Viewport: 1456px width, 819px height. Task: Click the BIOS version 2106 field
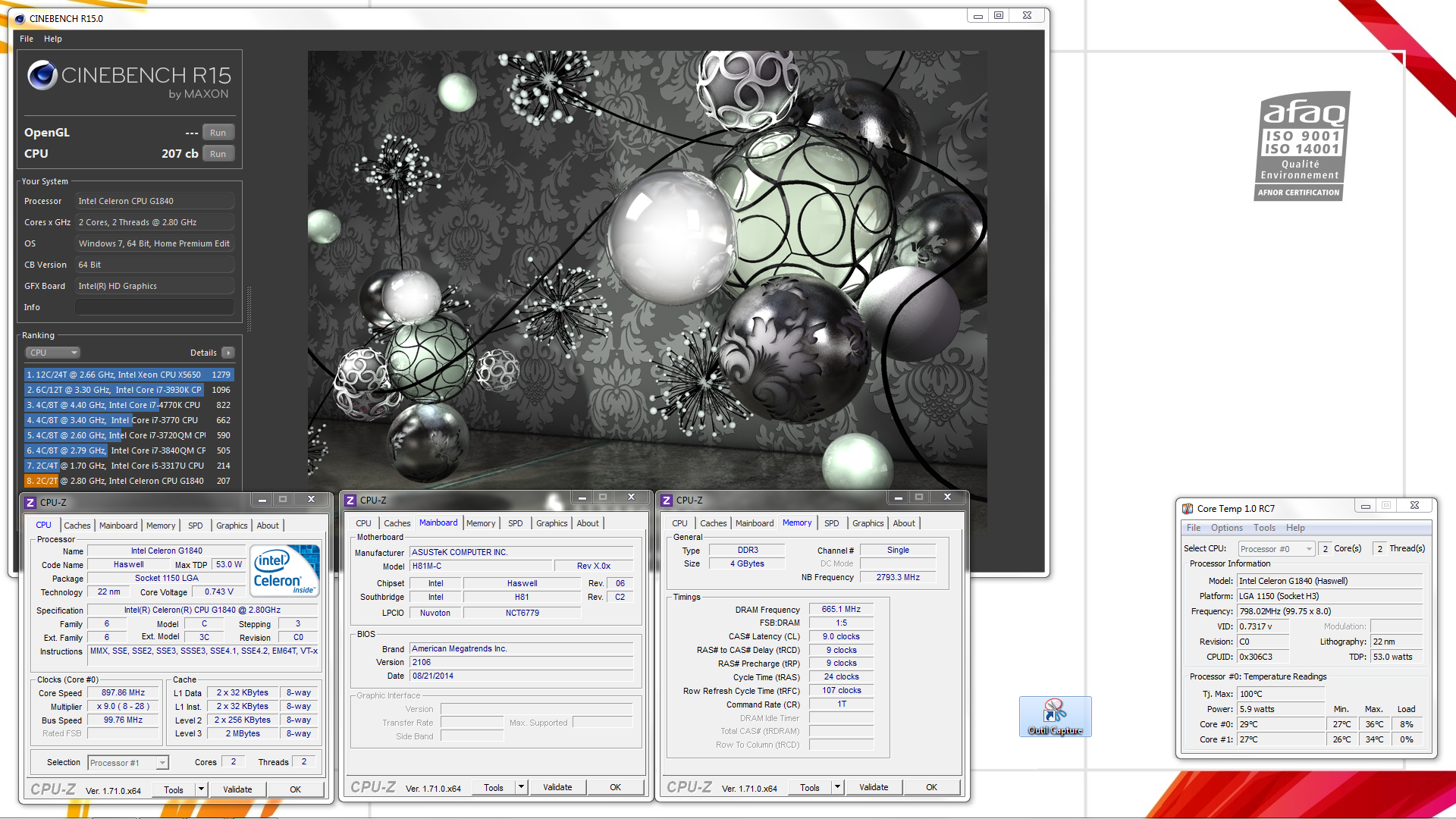pos(521,662)
